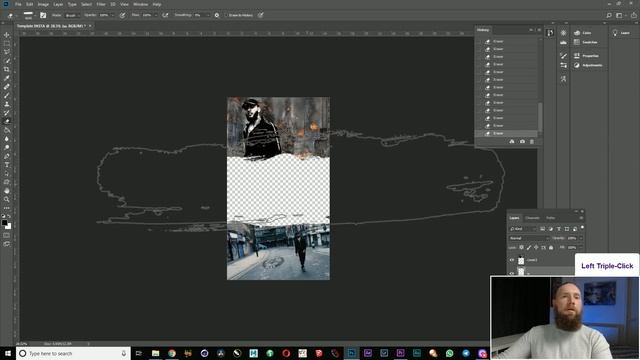Image resolution: width=640 pixels, height=360 pixels.
Task: Open the Adjustments panel
Action: coord(588,65)
